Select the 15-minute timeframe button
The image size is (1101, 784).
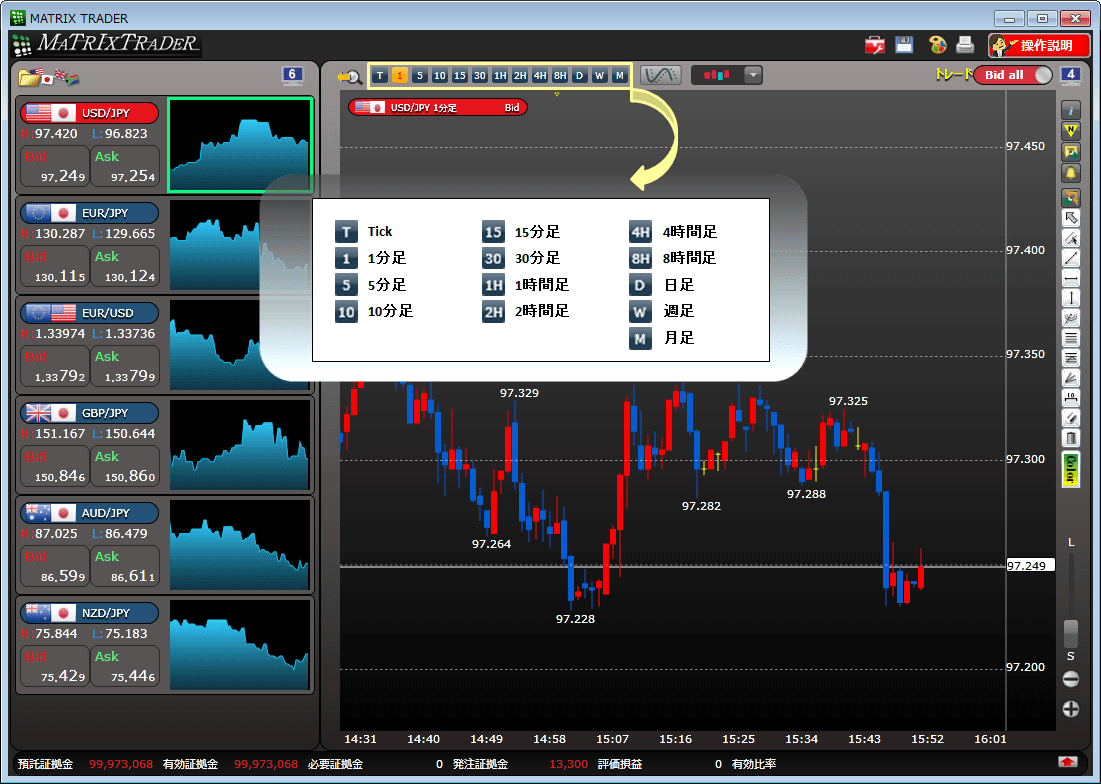460,75
